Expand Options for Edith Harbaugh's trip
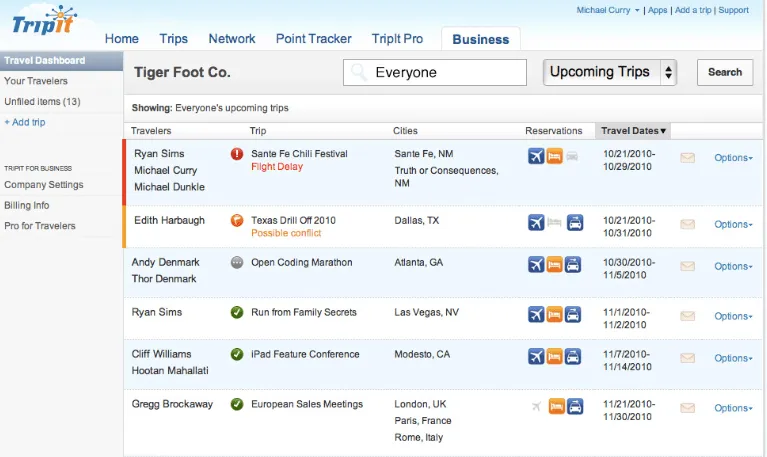Screen dimensions: 767x457 [x=733, y=224]
